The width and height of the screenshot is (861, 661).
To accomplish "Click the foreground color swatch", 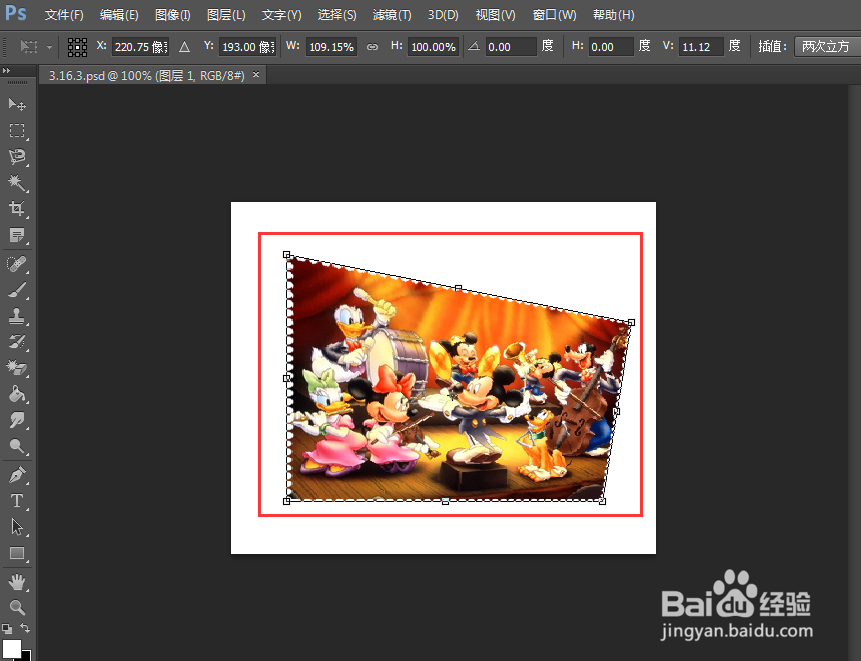I will coord(12,649).
